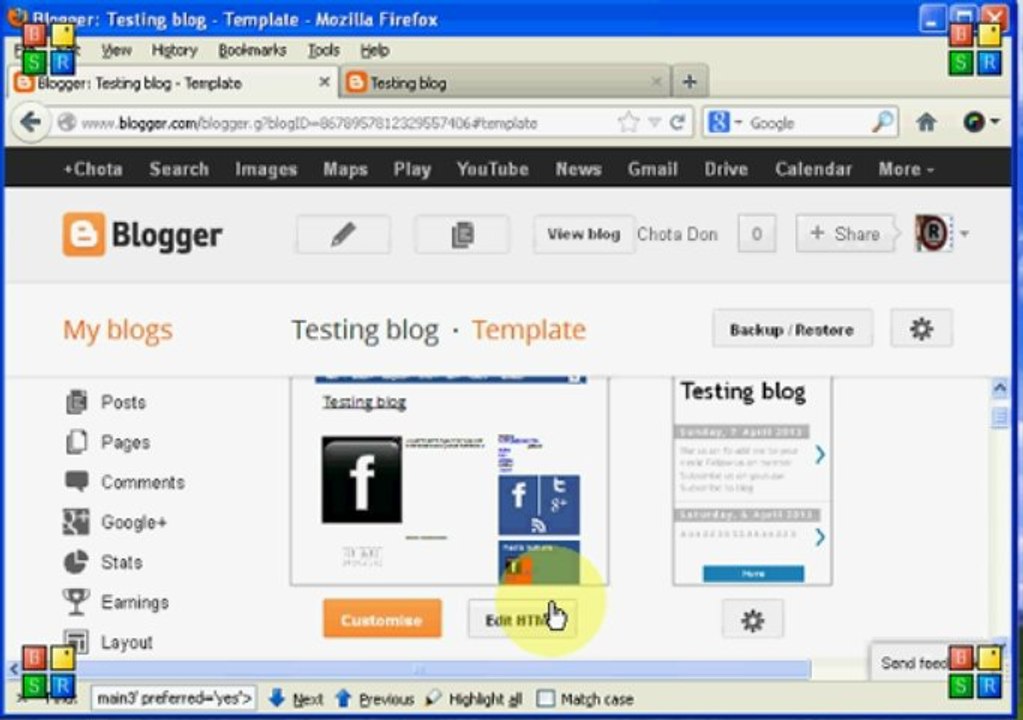Click the site identity globe icon

point(67,122)
